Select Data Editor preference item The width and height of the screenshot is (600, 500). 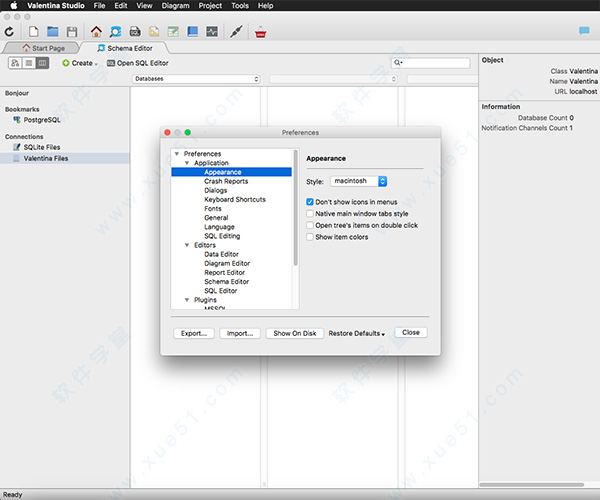[221, 254]
